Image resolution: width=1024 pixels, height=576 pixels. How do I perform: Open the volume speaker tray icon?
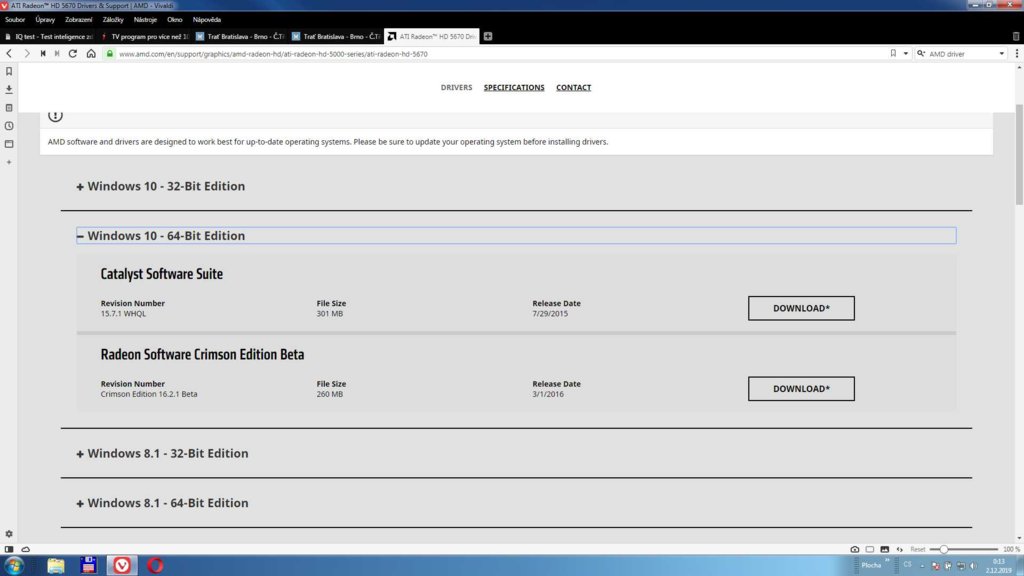(973, 566)
